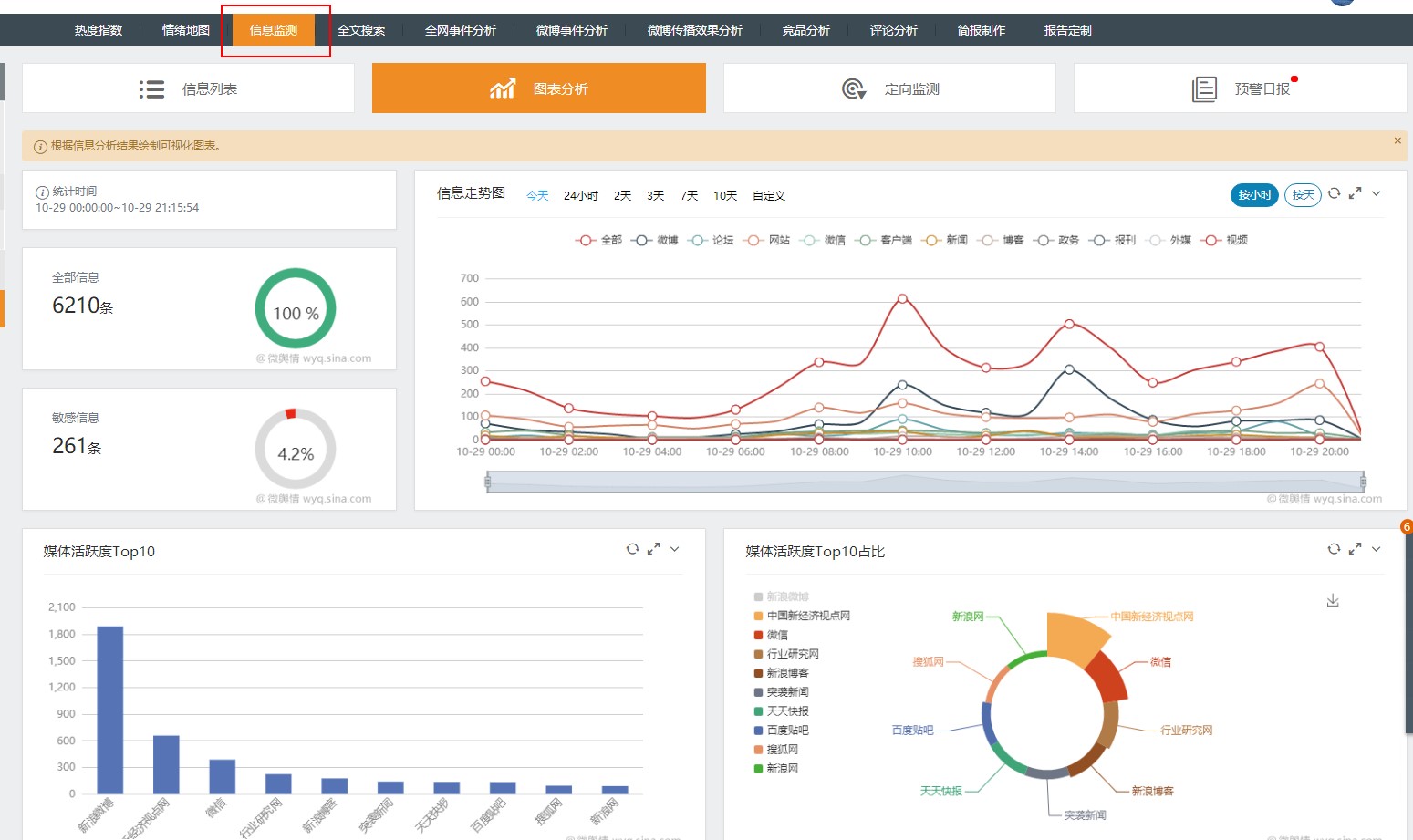The height and width of the screenshot is (840, 1413).
Task: Expand 媒体活跃度Top10 bar chart to fullscreen
Action: point(653,549)
